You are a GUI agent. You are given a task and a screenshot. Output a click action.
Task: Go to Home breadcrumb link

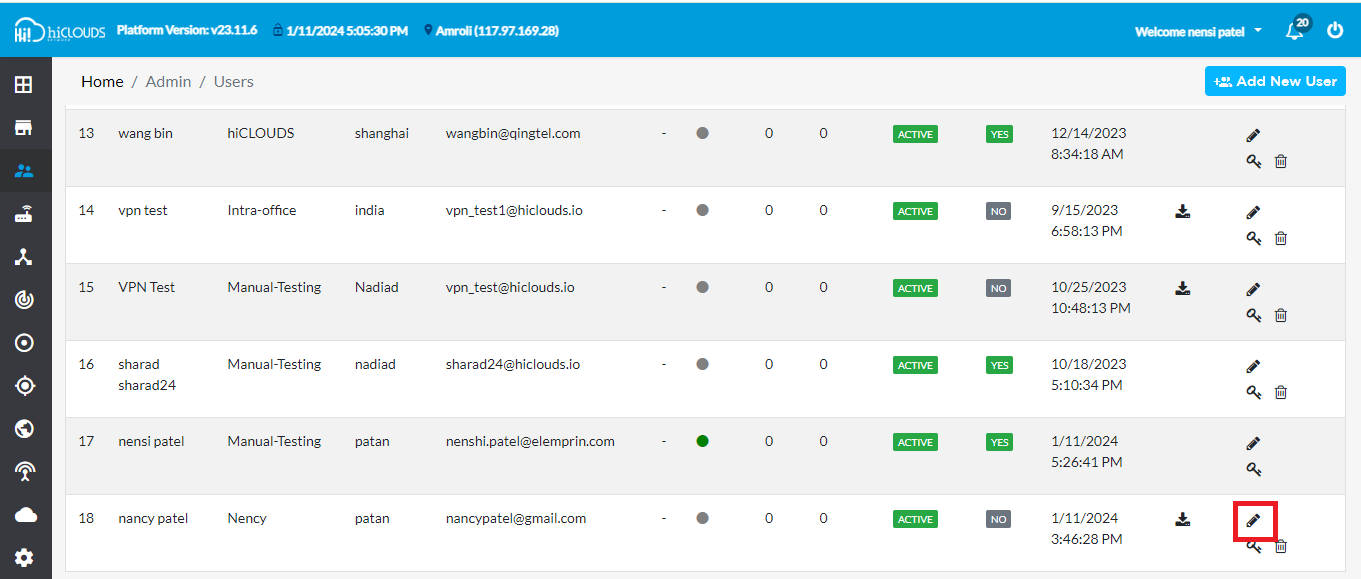pos(102,82)
